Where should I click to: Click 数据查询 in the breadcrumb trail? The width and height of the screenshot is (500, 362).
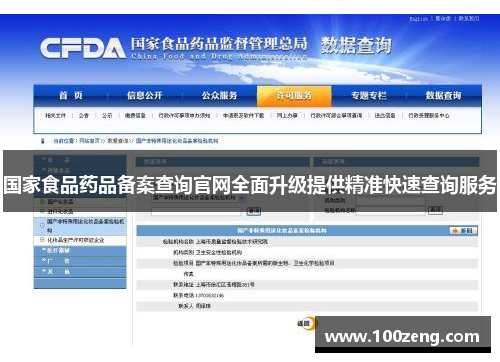coord(118,141)
